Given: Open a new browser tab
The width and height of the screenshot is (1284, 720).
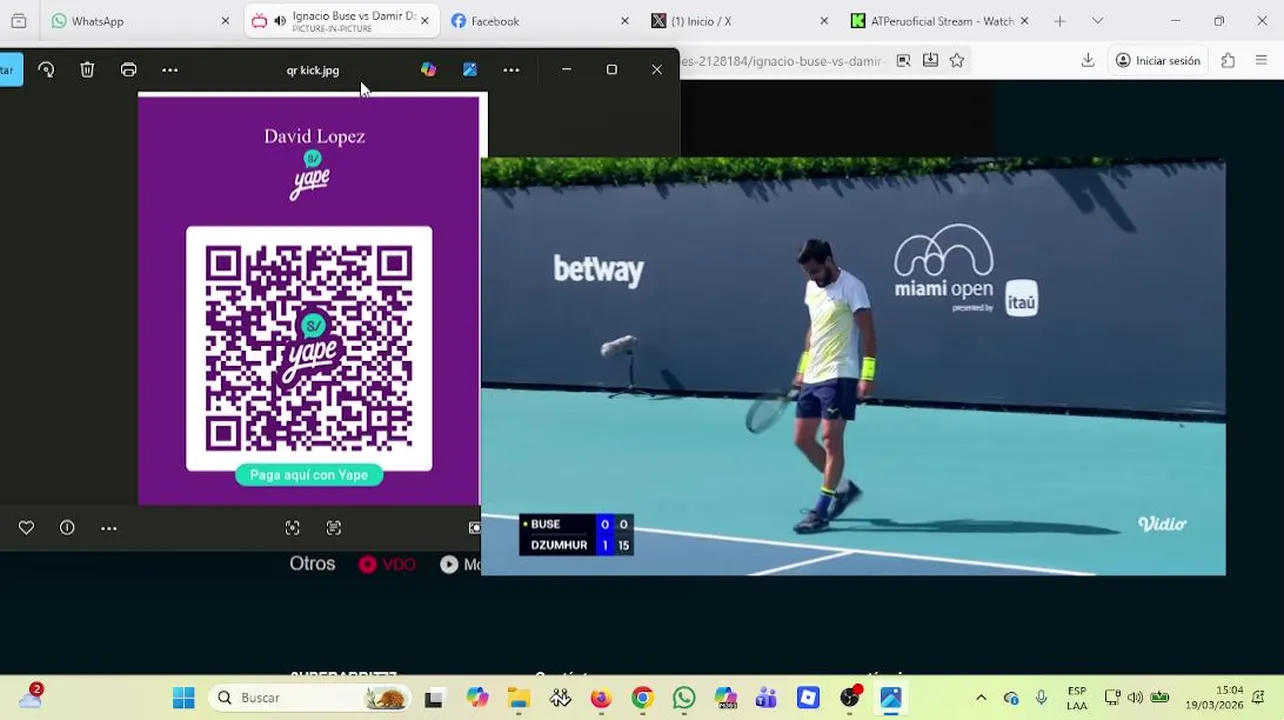Looking at the screenshot, I should pyautogui.click(x=1060, y=21).
